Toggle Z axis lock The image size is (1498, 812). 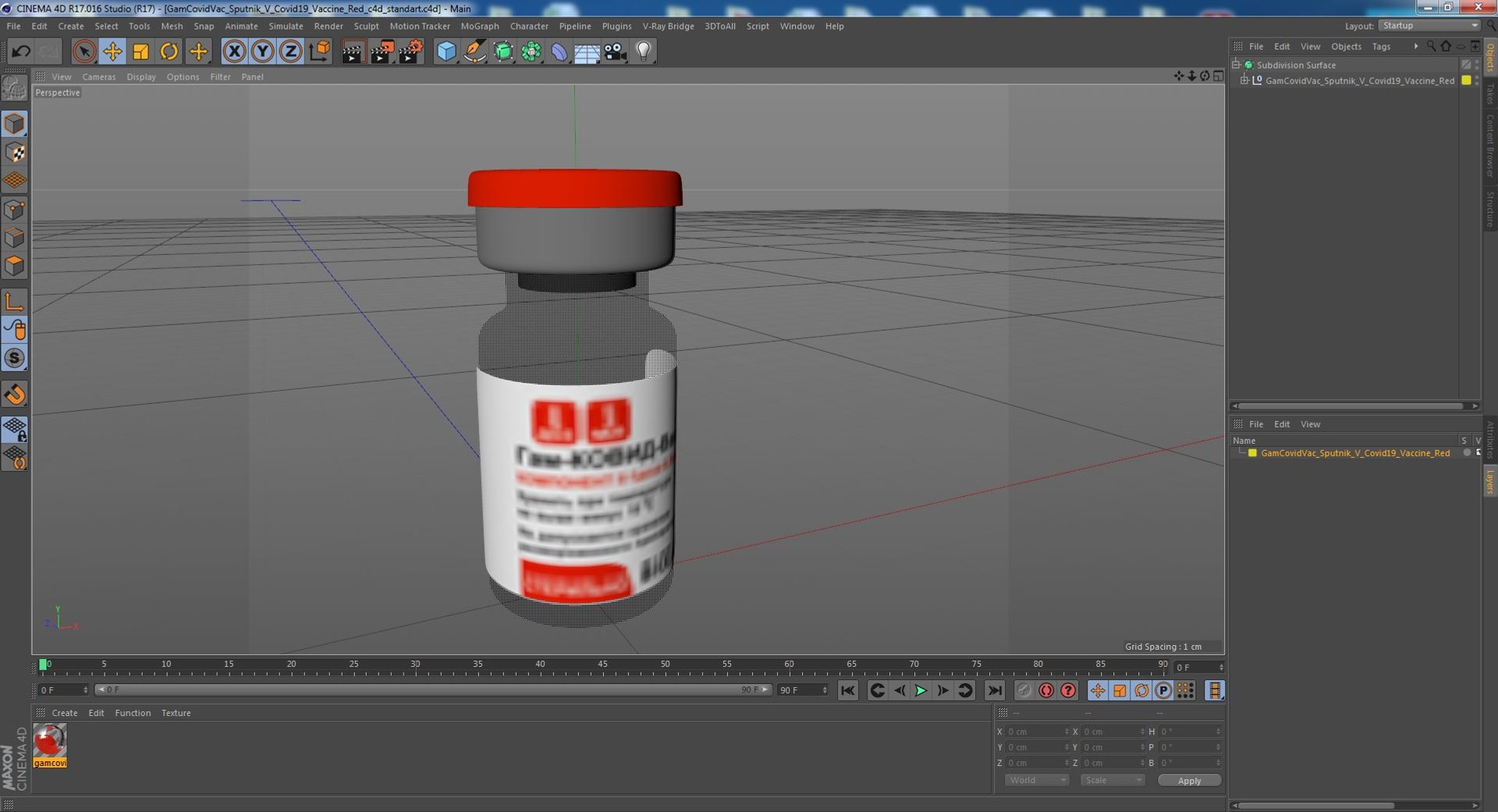pos(290,51)
